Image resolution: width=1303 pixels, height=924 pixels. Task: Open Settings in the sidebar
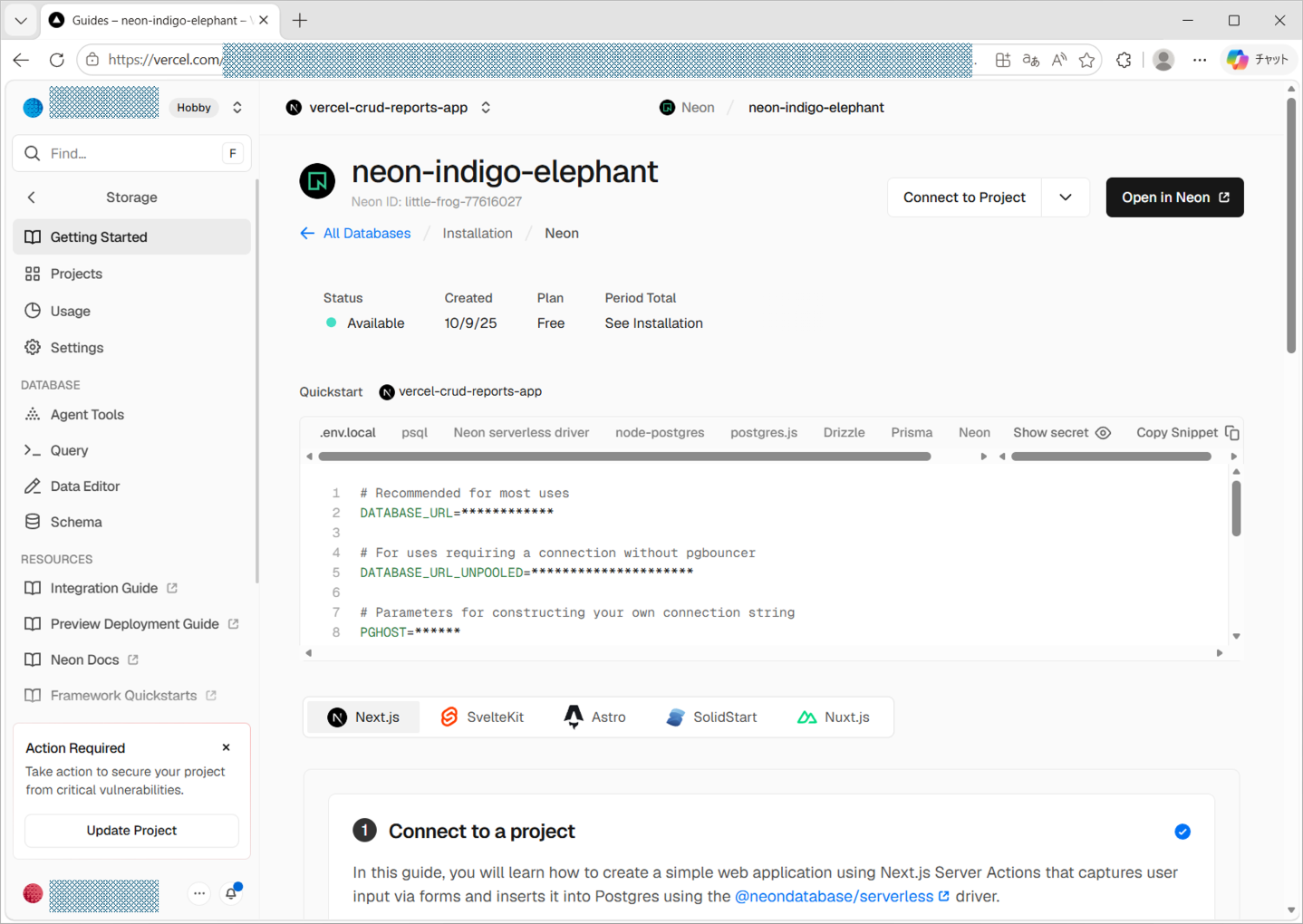click(x=131, y=347)
